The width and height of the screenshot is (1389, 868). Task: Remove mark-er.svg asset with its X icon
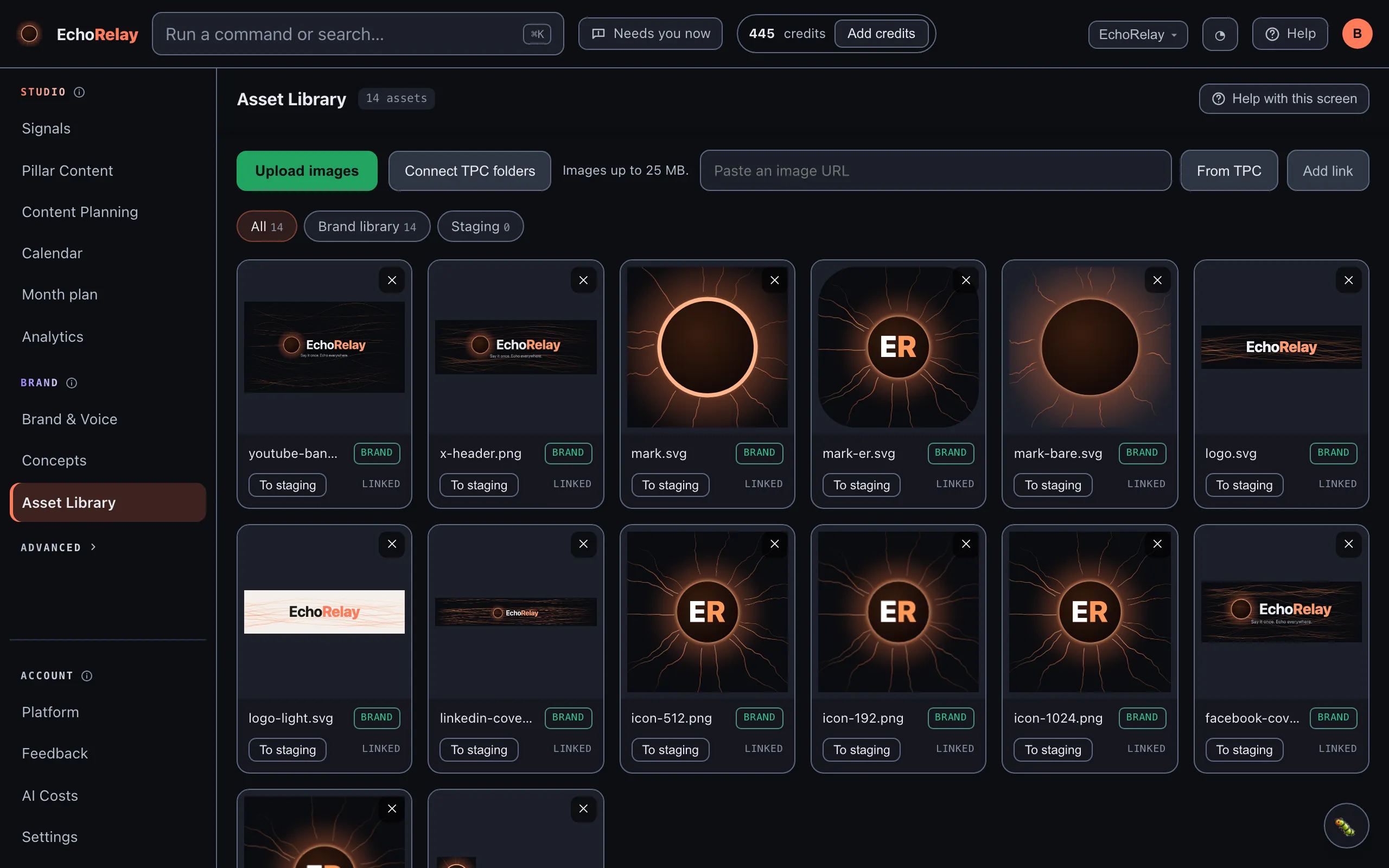point(966,280)
